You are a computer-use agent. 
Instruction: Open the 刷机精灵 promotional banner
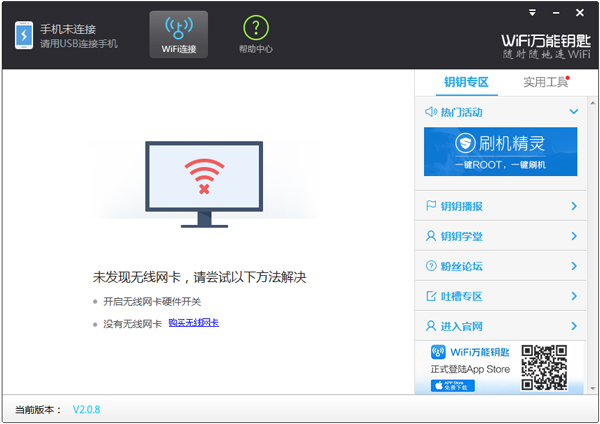tap(500, 152)
